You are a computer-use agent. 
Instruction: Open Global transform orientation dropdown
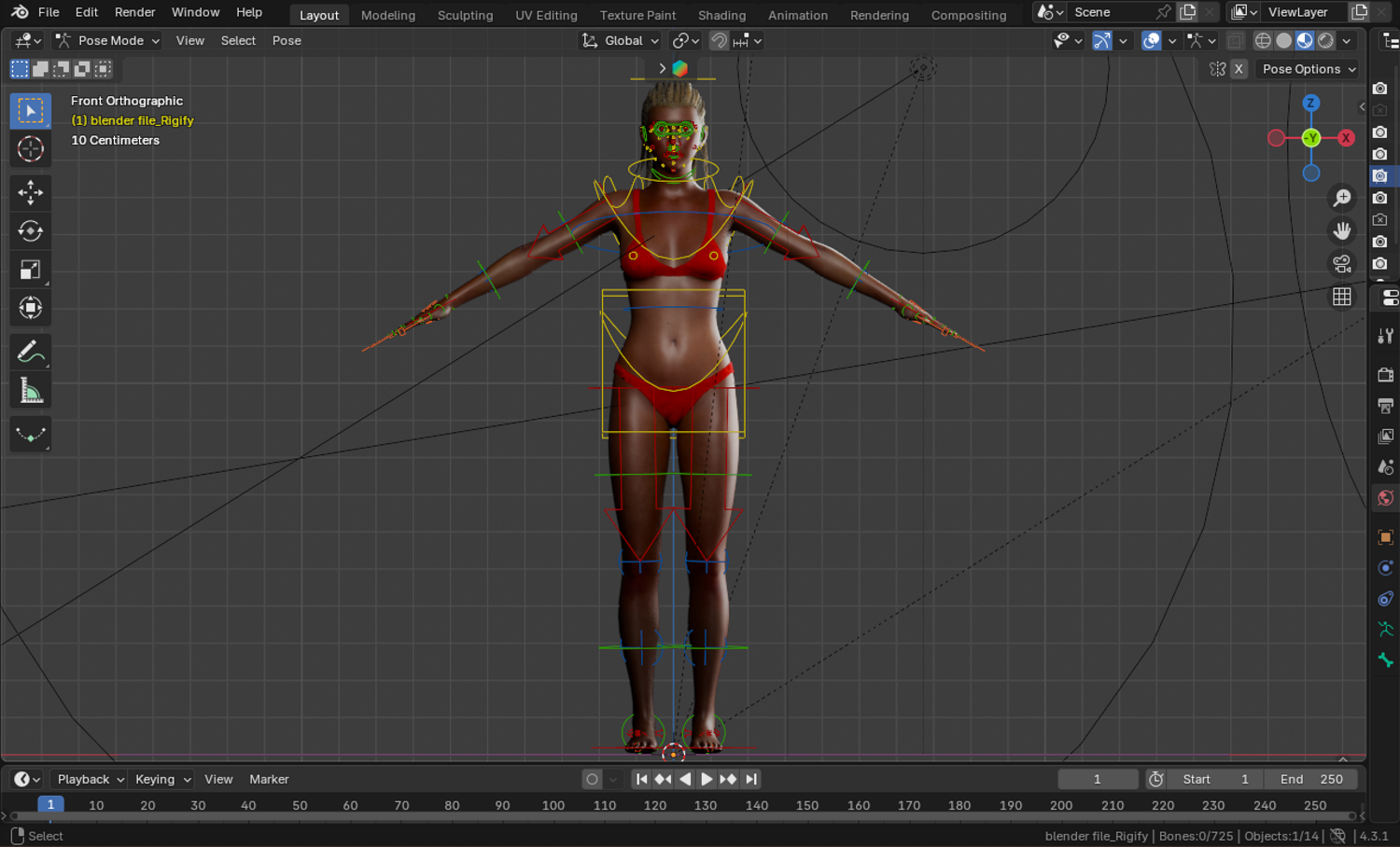click(620, 41)
